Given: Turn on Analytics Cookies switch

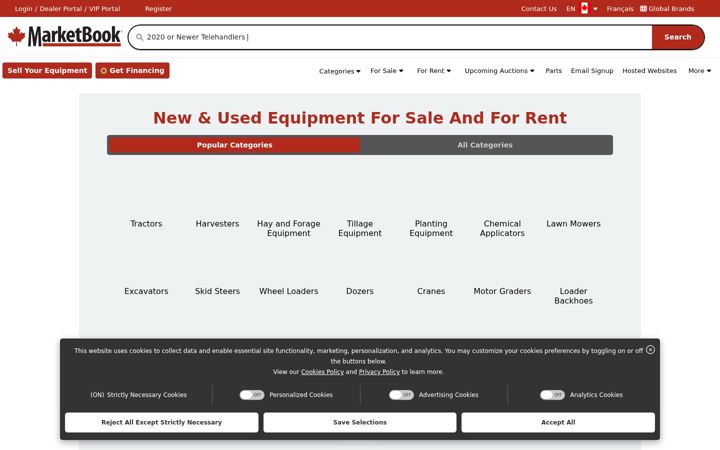Looking at the screenshot, I should [x=552, y=395].
